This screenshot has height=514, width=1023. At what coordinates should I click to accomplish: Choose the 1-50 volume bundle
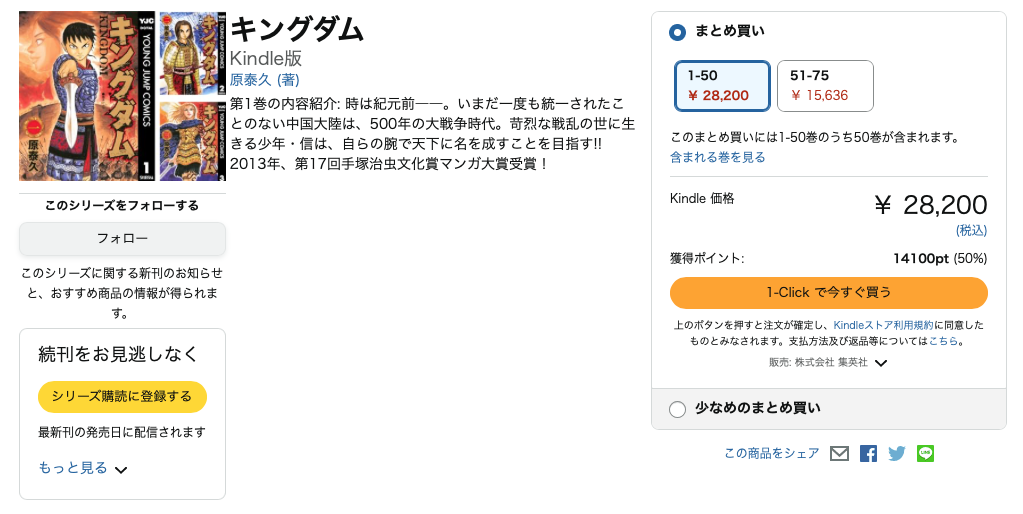click(x=721, y=86)
